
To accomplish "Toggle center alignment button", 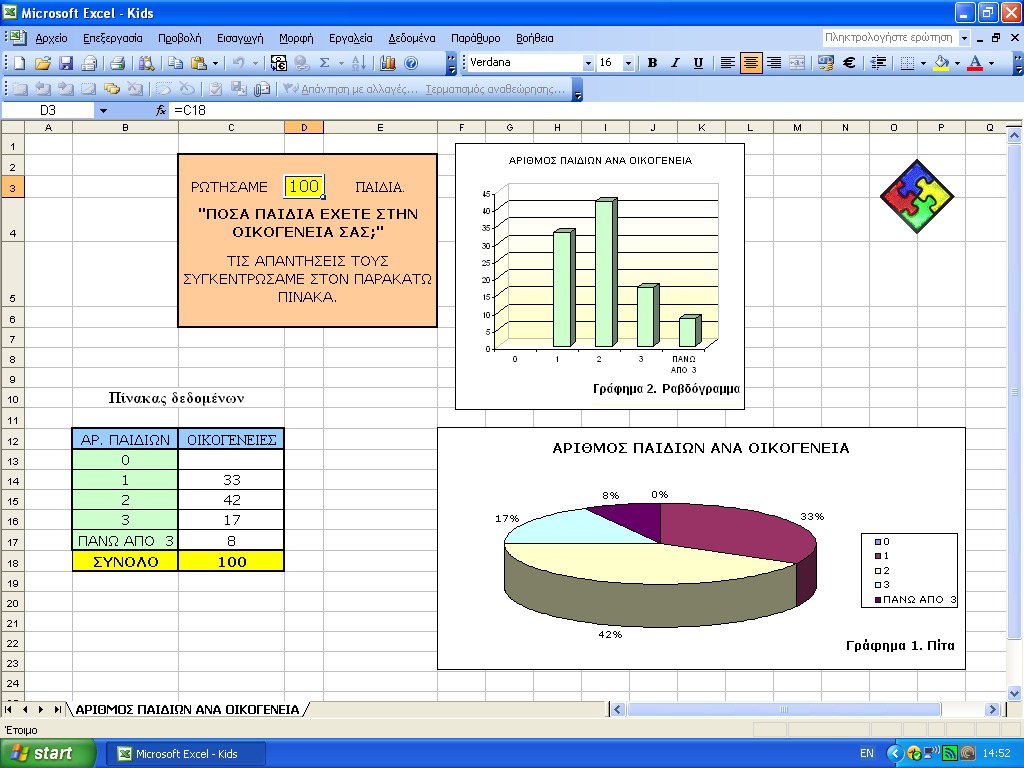I will pos(751,63).
